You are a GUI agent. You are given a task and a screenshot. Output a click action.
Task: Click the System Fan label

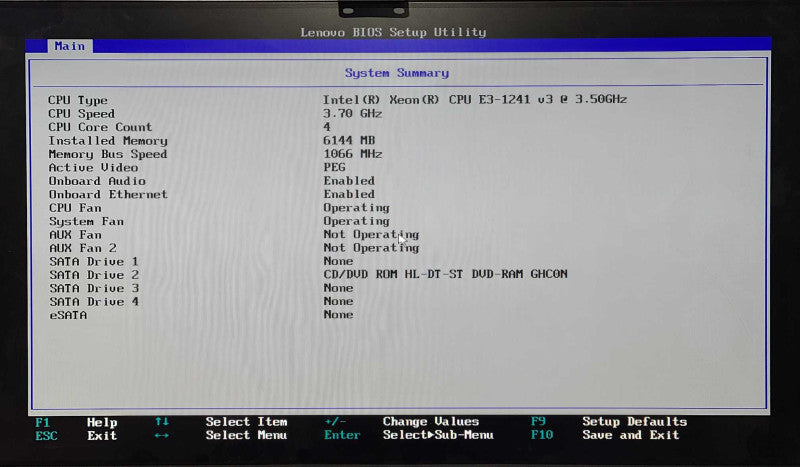[86, 222]
